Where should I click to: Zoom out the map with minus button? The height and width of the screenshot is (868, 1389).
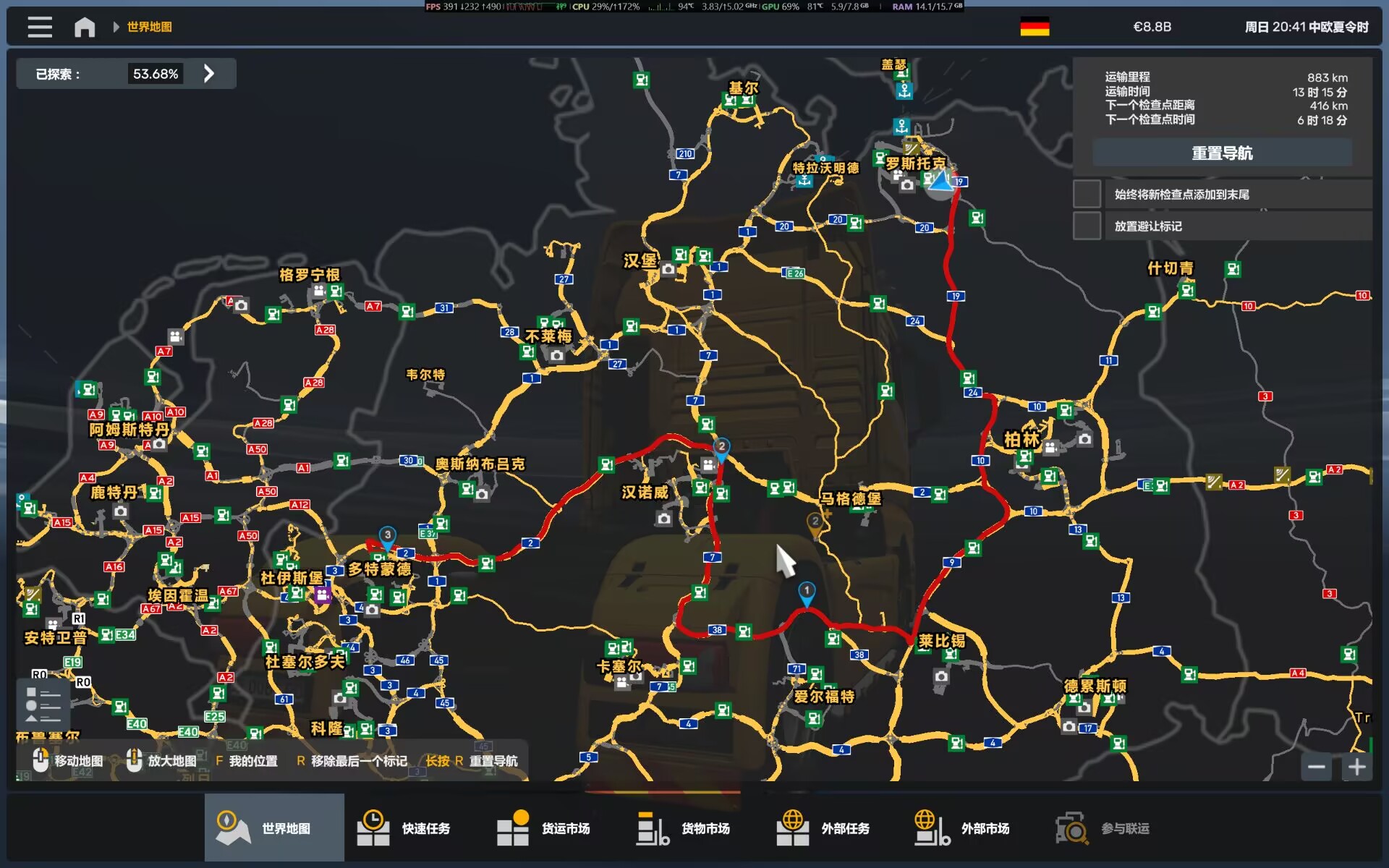(x=1316, y=767)
